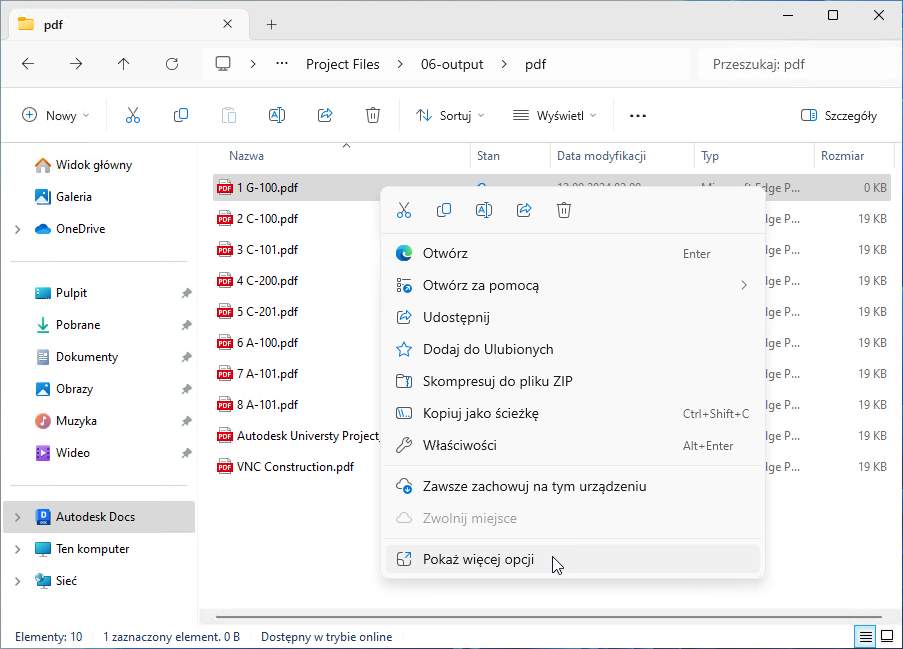
Task: Click Pokaż więcej opcji
Action: [x=572, y=559]
